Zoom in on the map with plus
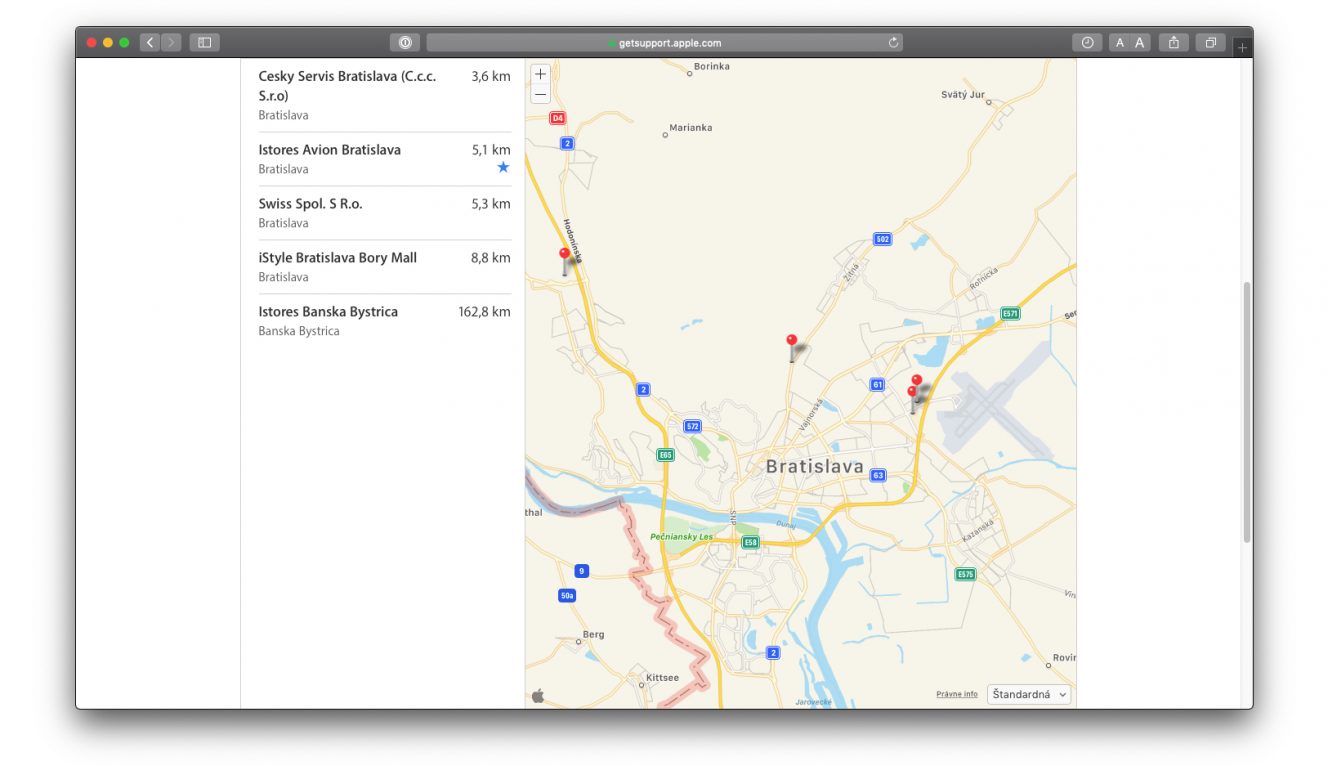The image size is (1328, 766). click(x=541, y=75)
